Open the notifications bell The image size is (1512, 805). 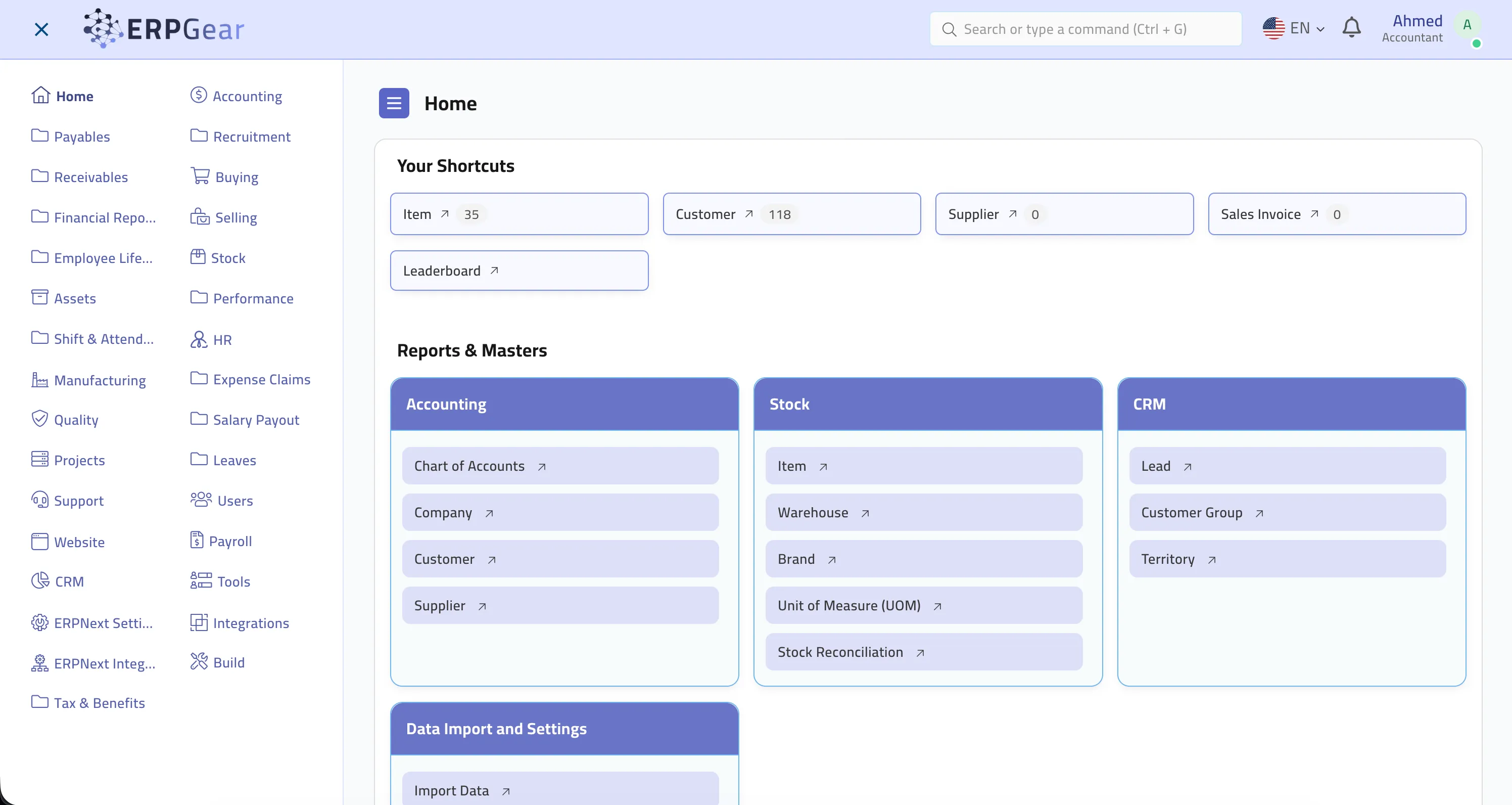[1351, 28]
